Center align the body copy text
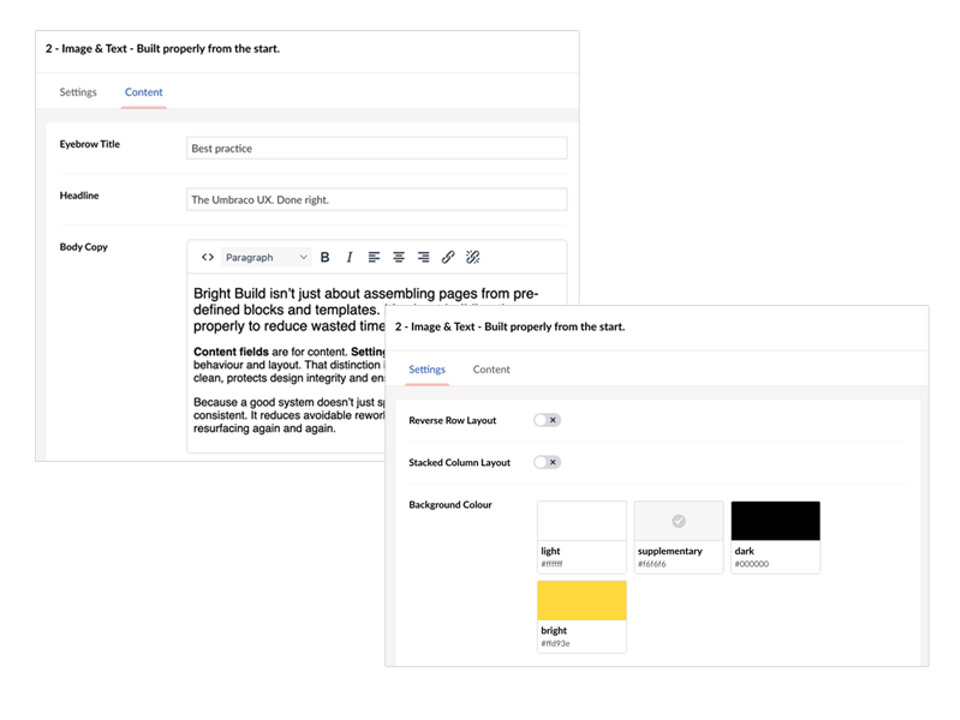This screenshot has width=960, height=720. coord(398,257)
